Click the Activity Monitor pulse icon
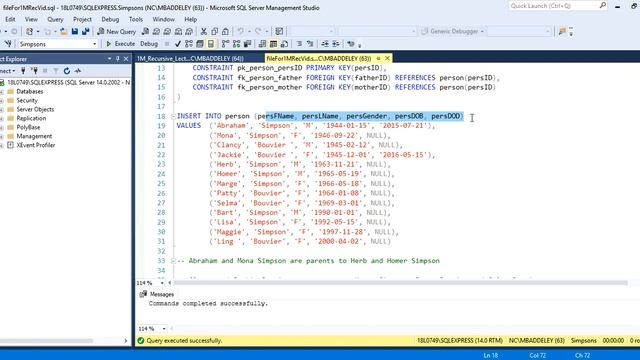Screen dimensions: 640x360 click(78, 71)
